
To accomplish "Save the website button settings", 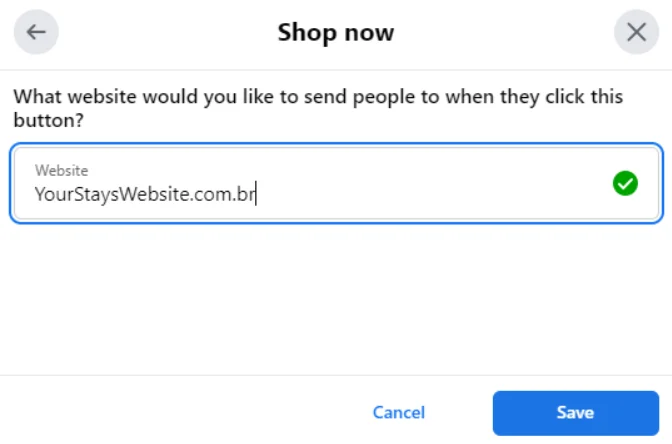I will [x=575, y=412].
